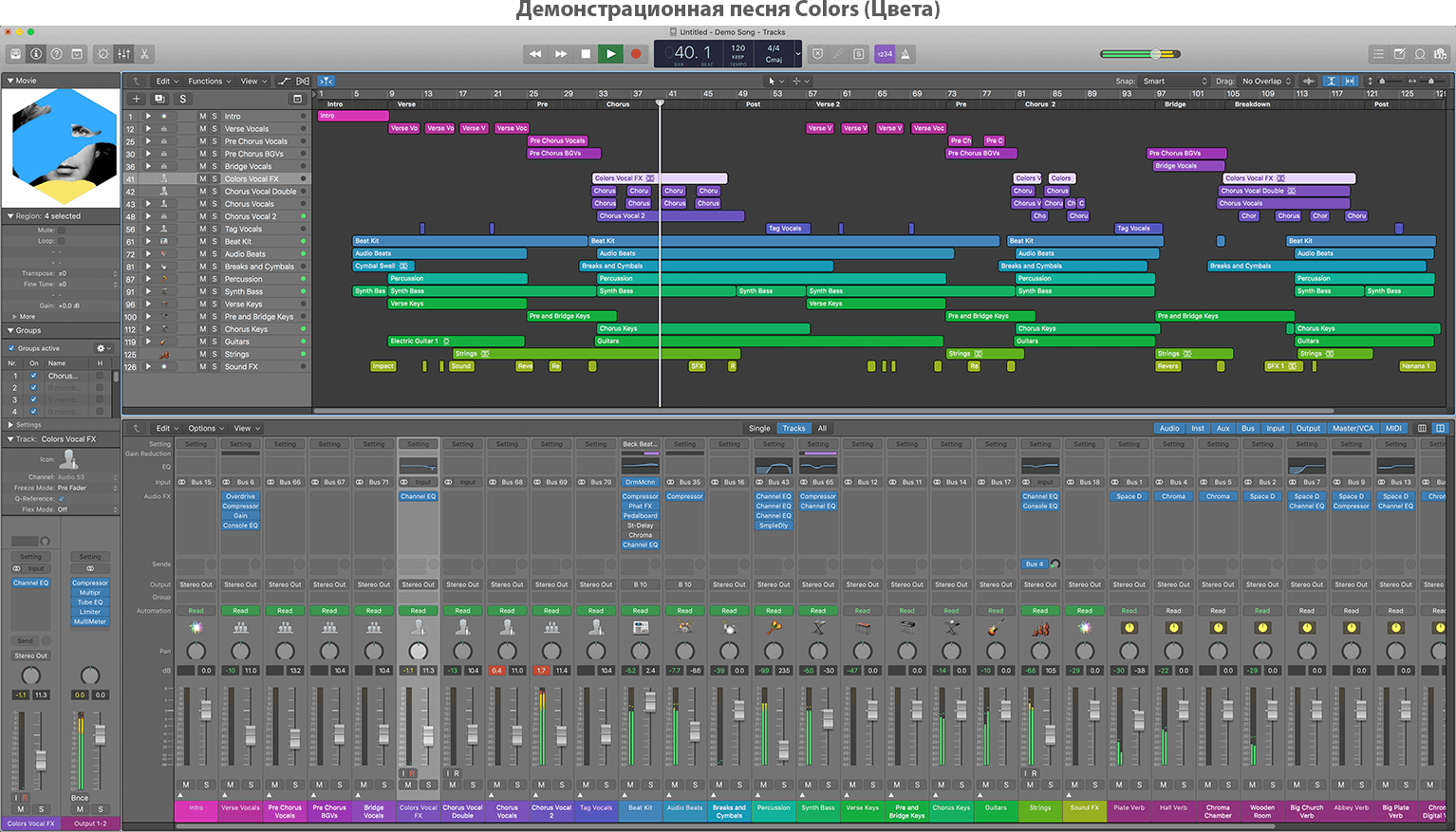This screenshot has width=1456, height=832.
Task: Open the Media Browsers button
Action: 1441,54
